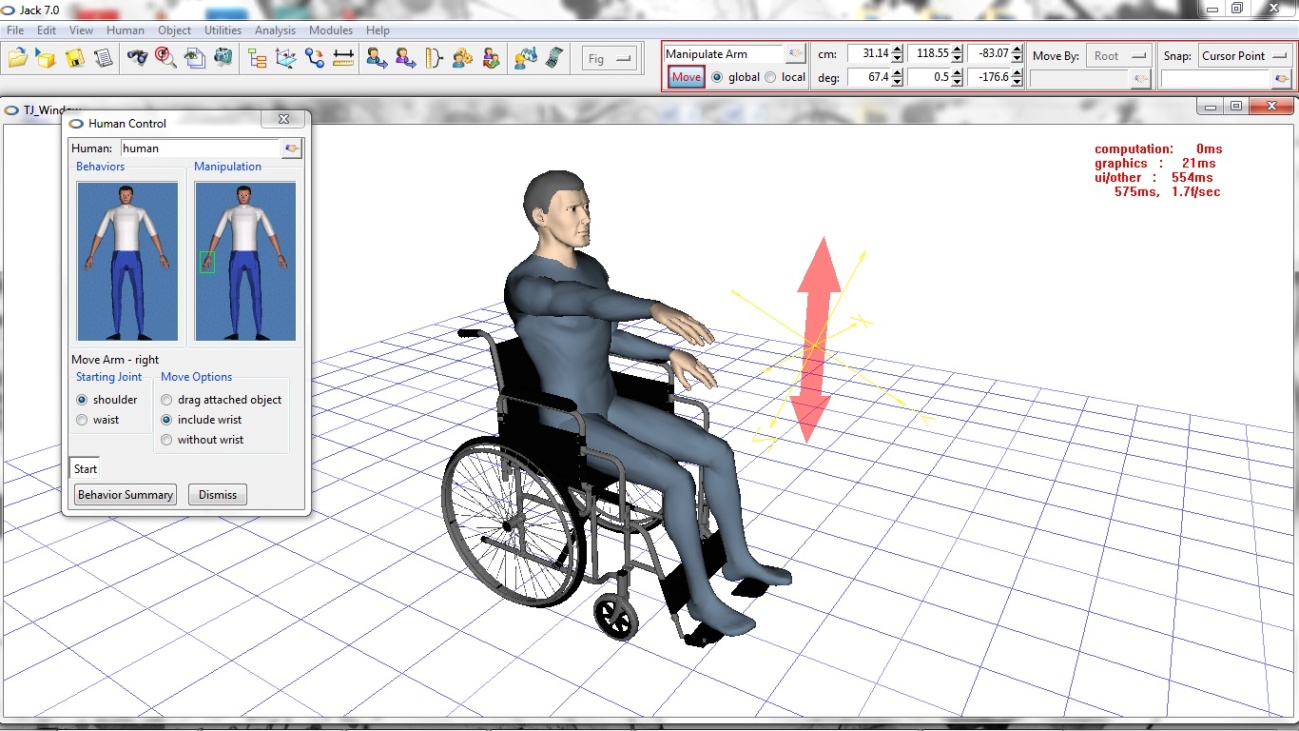Click the ruler with brace icon
Viewport: 1299px width, 731px height.
point(433,58)
